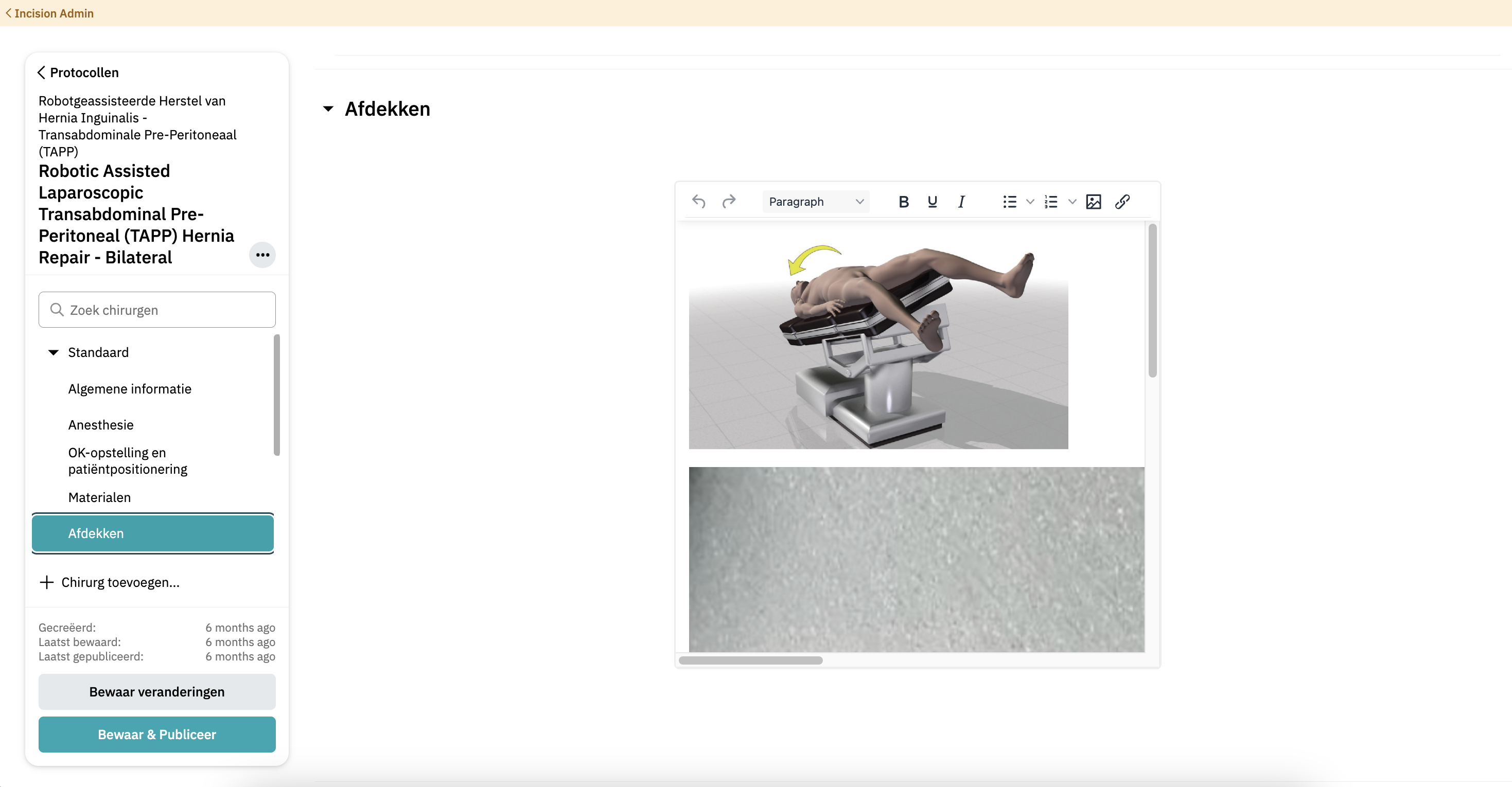Screen dimensions: 1512x787
Task: Open the Paragraph style dropdown
Action: [815, 201]
